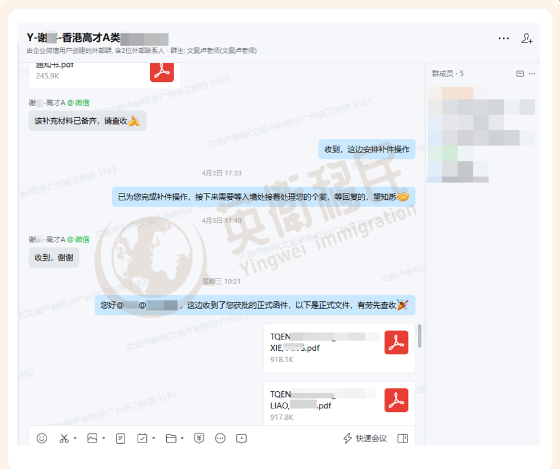Screen dimensions: 560x469
Task: Click the 918.1K file size text
Action: 282,359
